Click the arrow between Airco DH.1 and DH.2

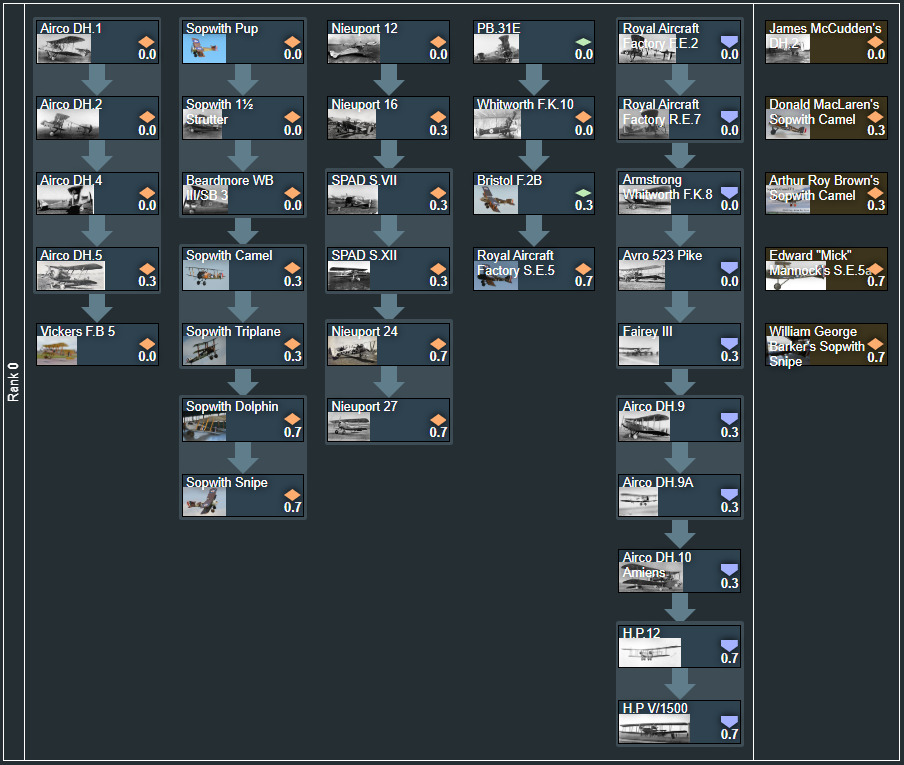click(98, 79)
